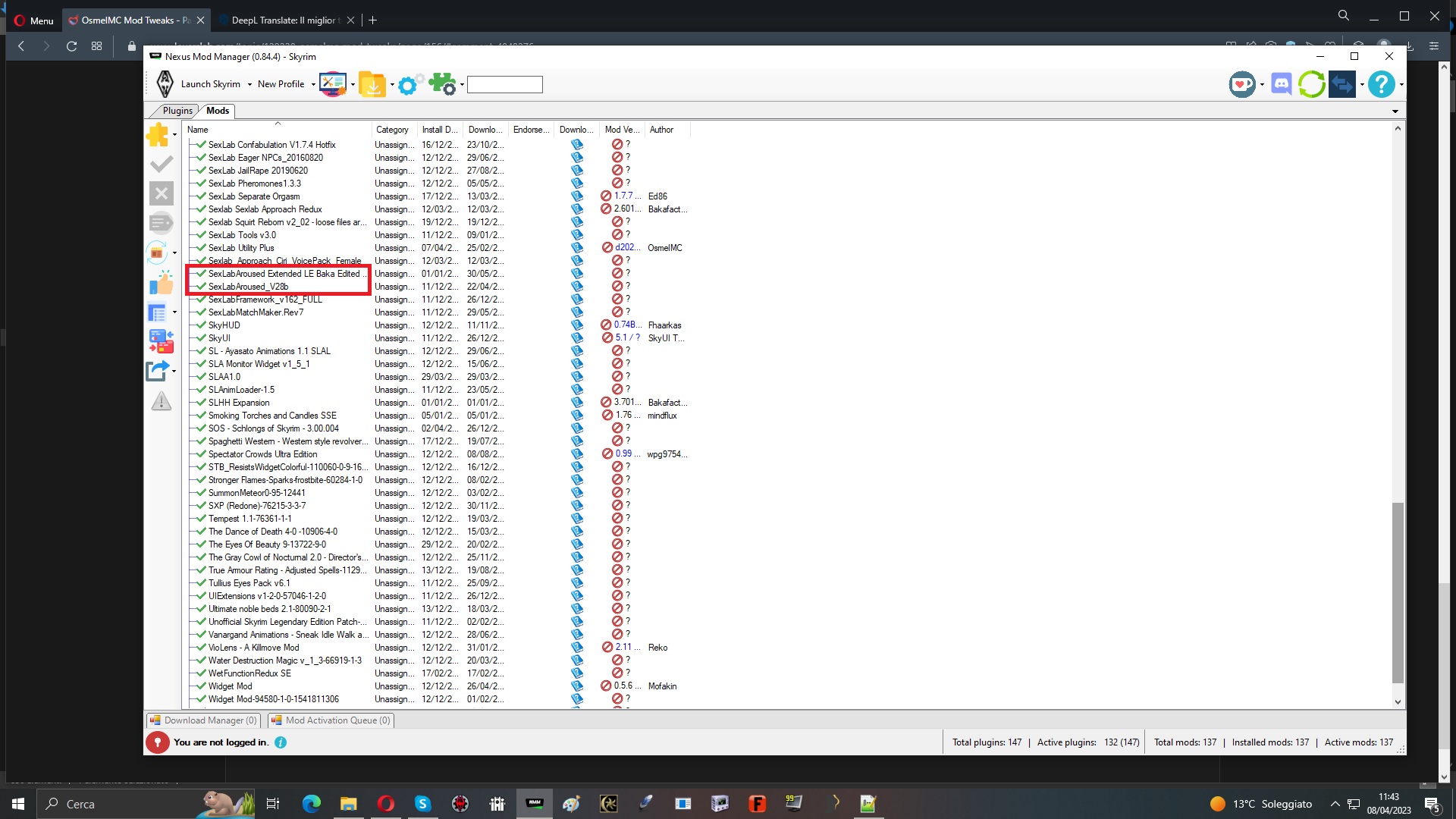
Task: Expand the New Profile dropdown arrow
Action: click(x=313, y=85)
